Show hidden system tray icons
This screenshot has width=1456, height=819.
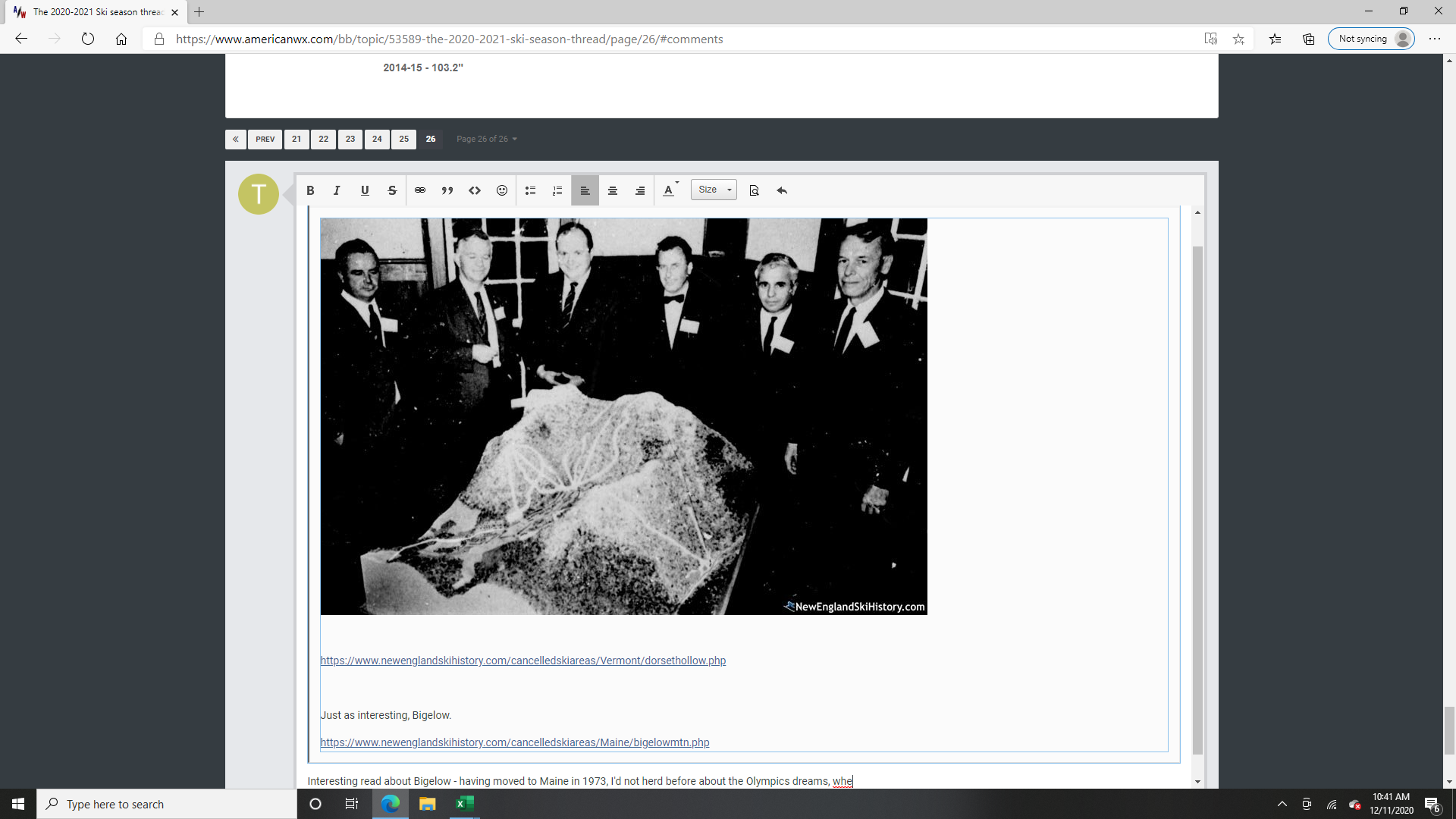click(x=1282, y=804)
